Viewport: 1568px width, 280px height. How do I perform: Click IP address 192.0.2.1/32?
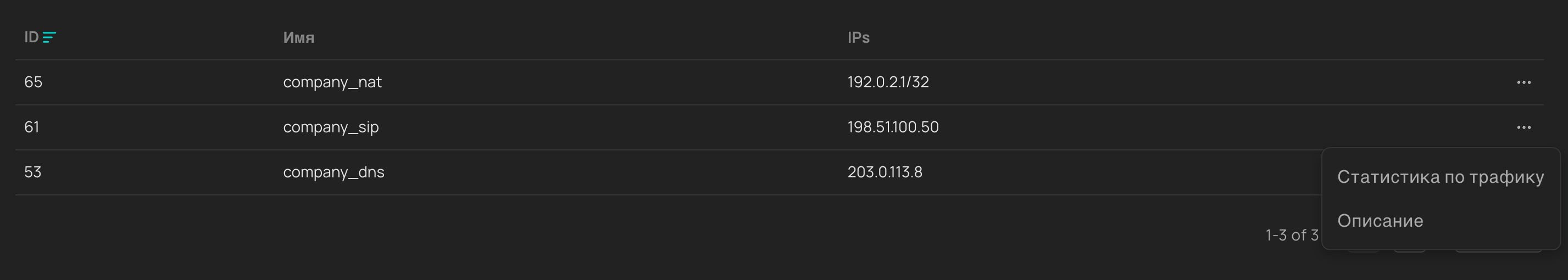(887, 82)
